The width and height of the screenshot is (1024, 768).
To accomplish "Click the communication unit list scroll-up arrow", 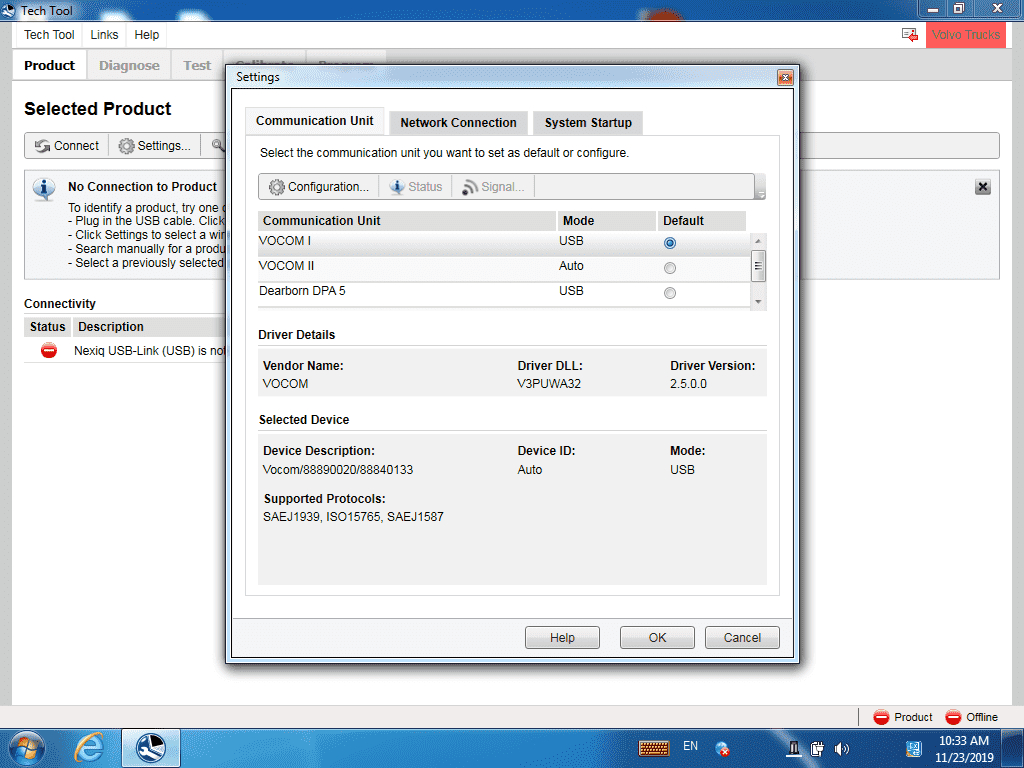I will (758, 241).
